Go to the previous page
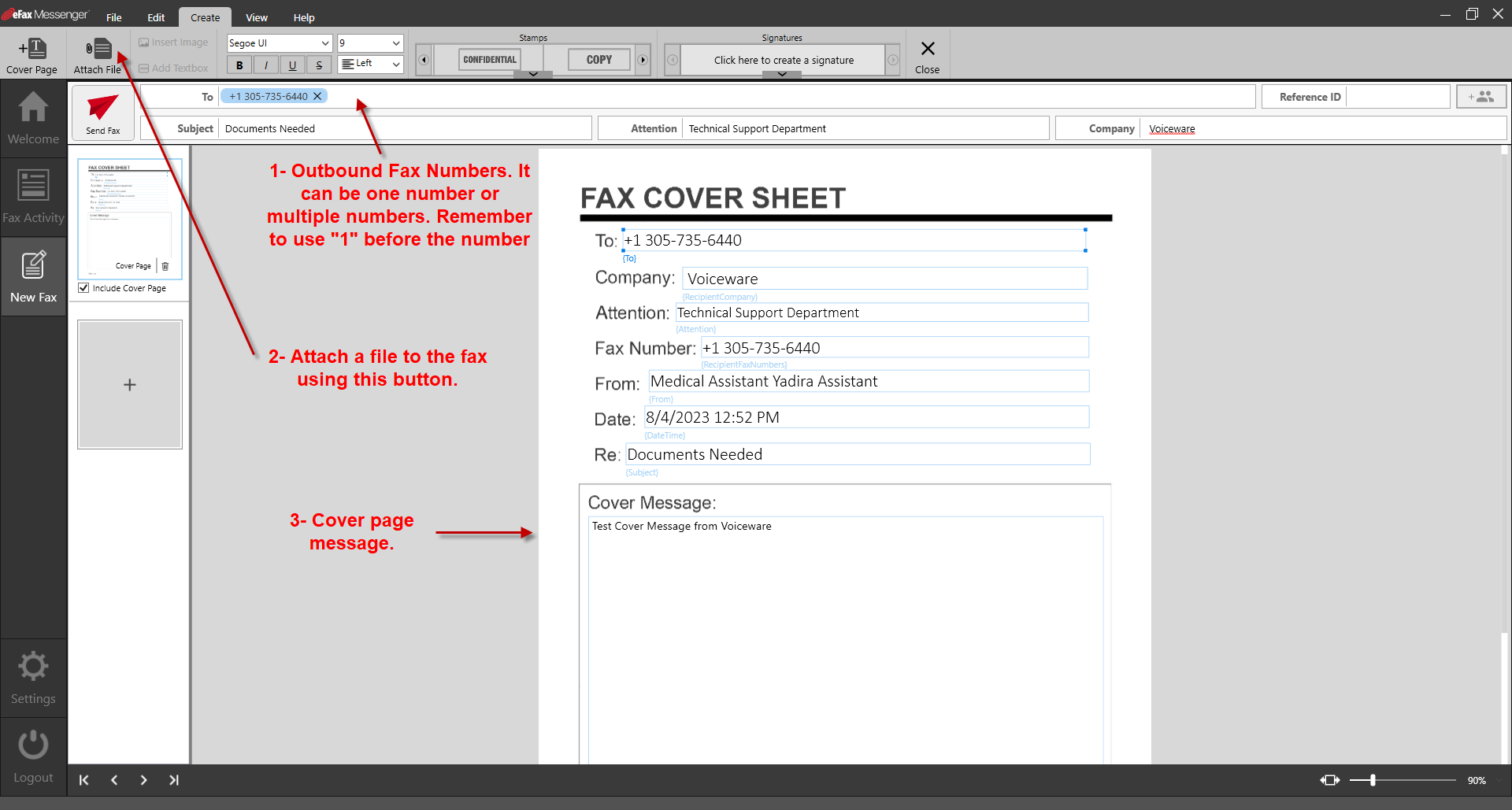The height and width of the screenshot is (810, 1512). pyautogui.click(x=114, y=780)
